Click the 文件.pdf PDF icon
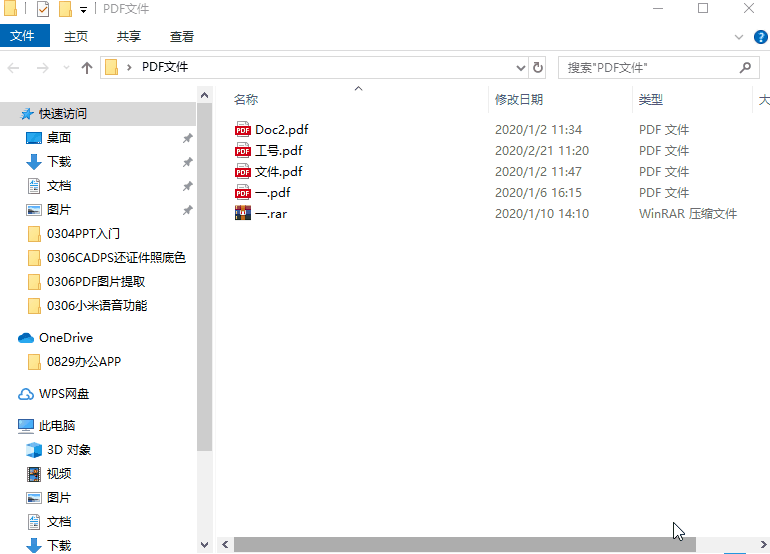This screenshot has height=554, width=770. 243,172
